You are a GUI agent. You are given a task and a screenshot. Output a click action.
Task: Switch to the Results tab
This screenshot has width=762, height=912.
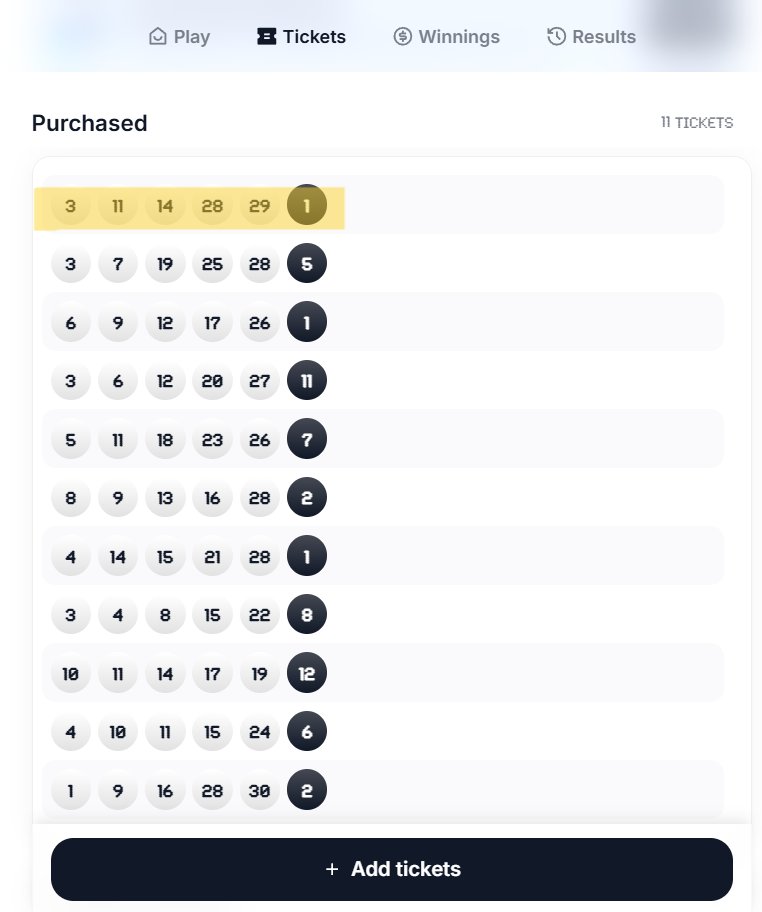click(x=591, y=37)
